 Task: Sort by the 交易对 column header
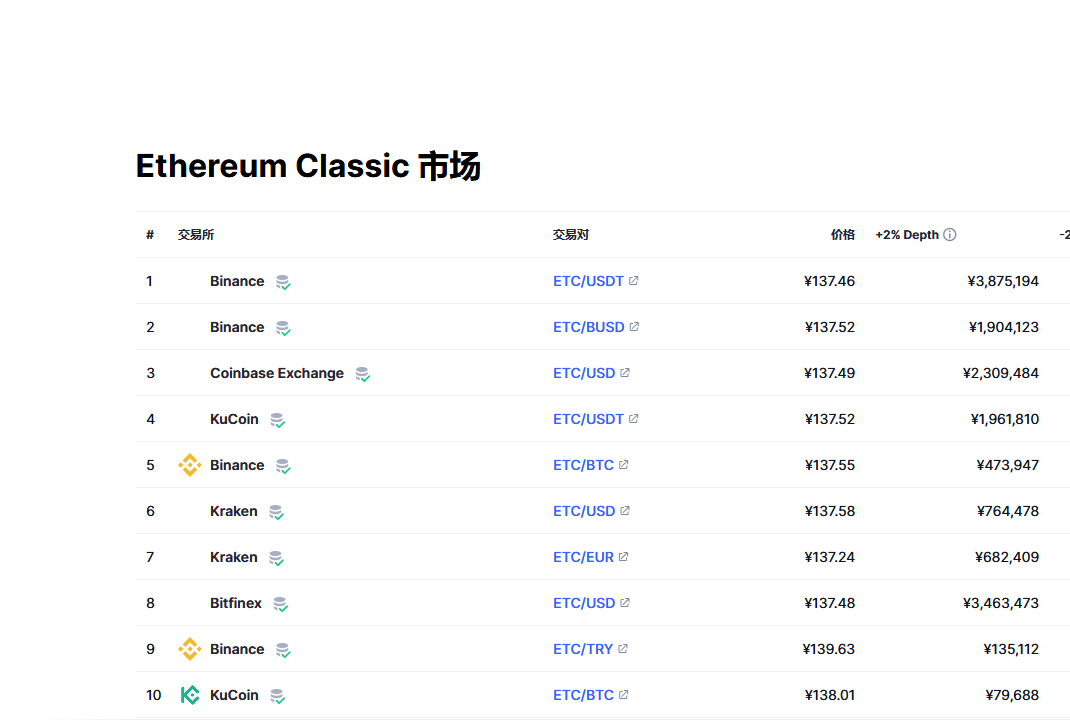(570, 235)
